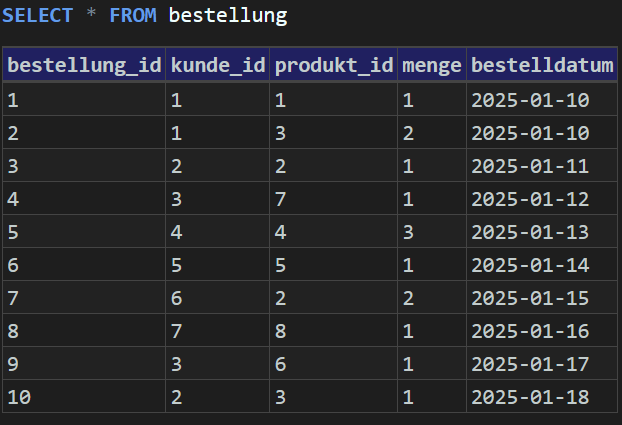Click kunde_id 3 in the 2025-01-17 row
The width and height of the screenshot is (622, 425).
[x=217, y=364]
